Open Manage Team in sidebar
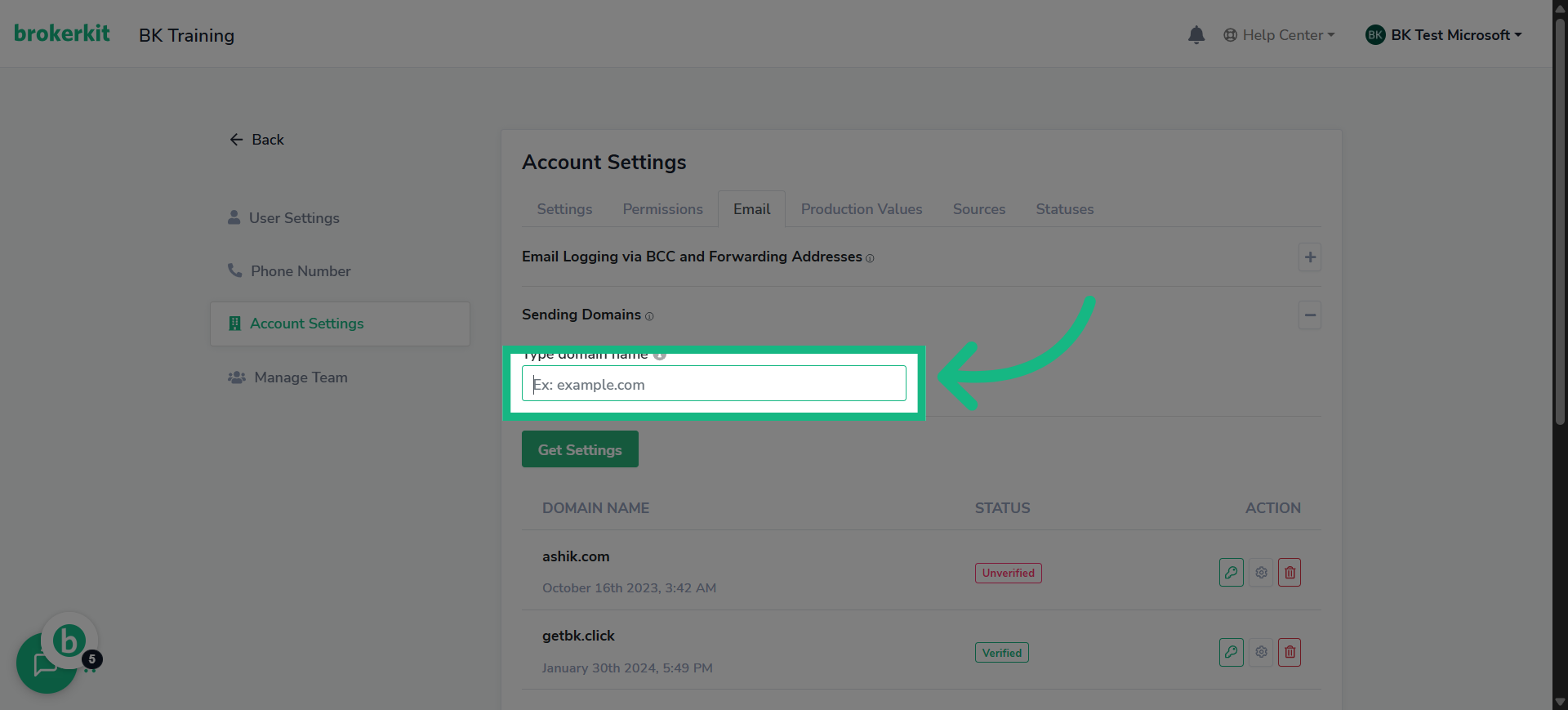Image resolution: width=1568 pixels, height=710 pixels. click(x=287, y=377)
